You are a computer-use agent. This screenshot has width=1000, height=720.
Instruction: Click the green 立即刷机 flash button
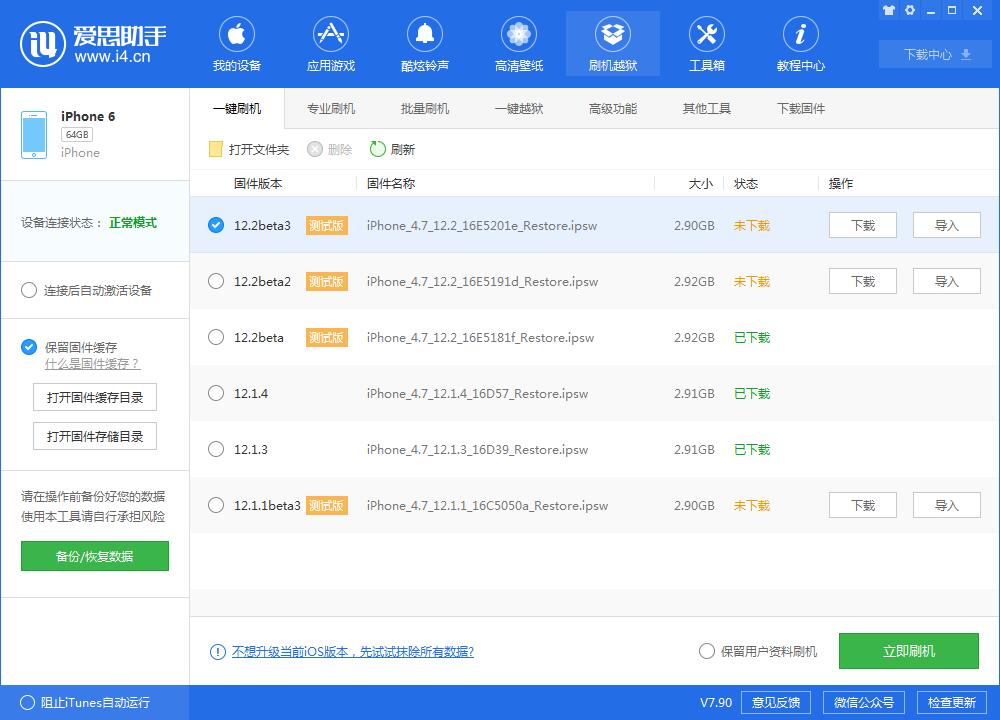pos(908,650)
